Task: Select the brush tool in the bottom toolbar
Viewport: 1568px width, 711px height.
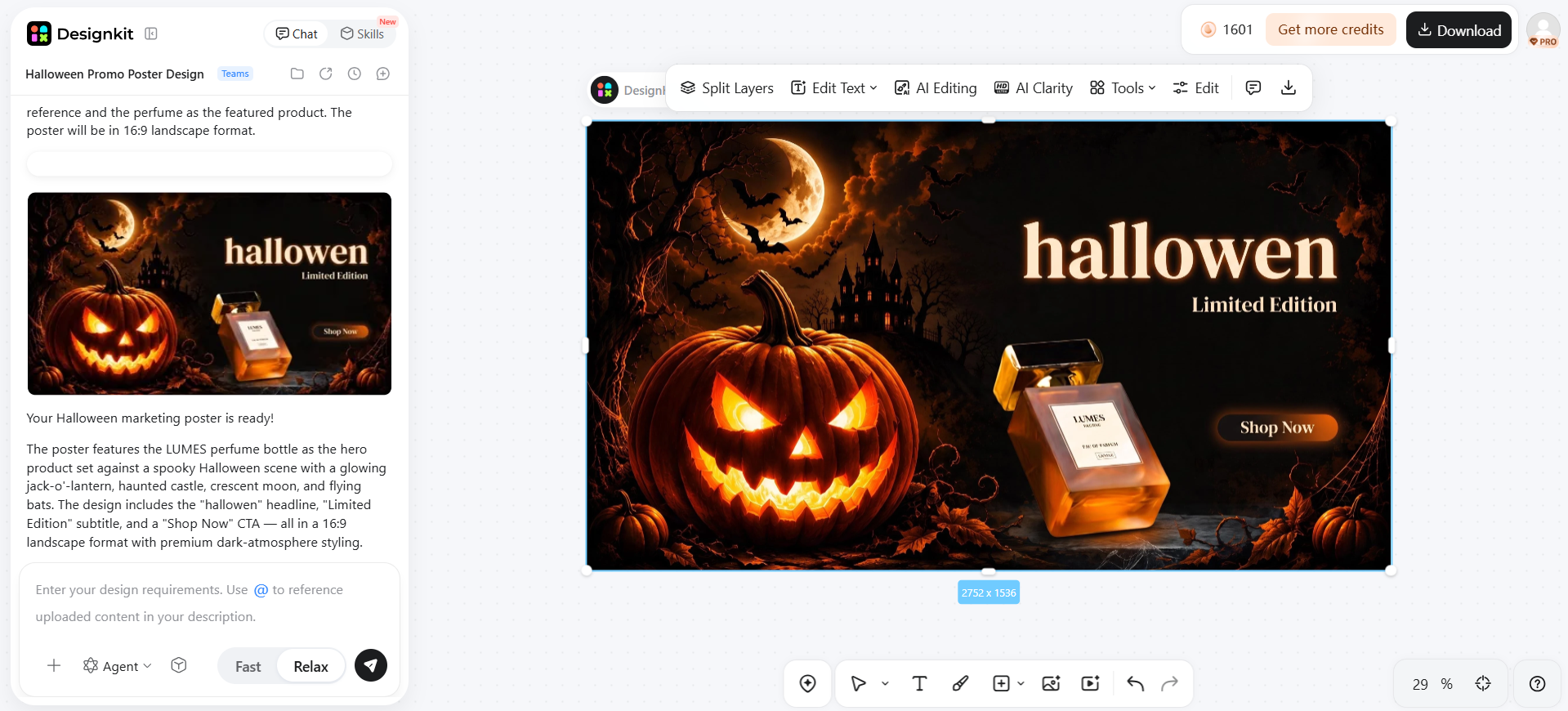Action: 961,683
